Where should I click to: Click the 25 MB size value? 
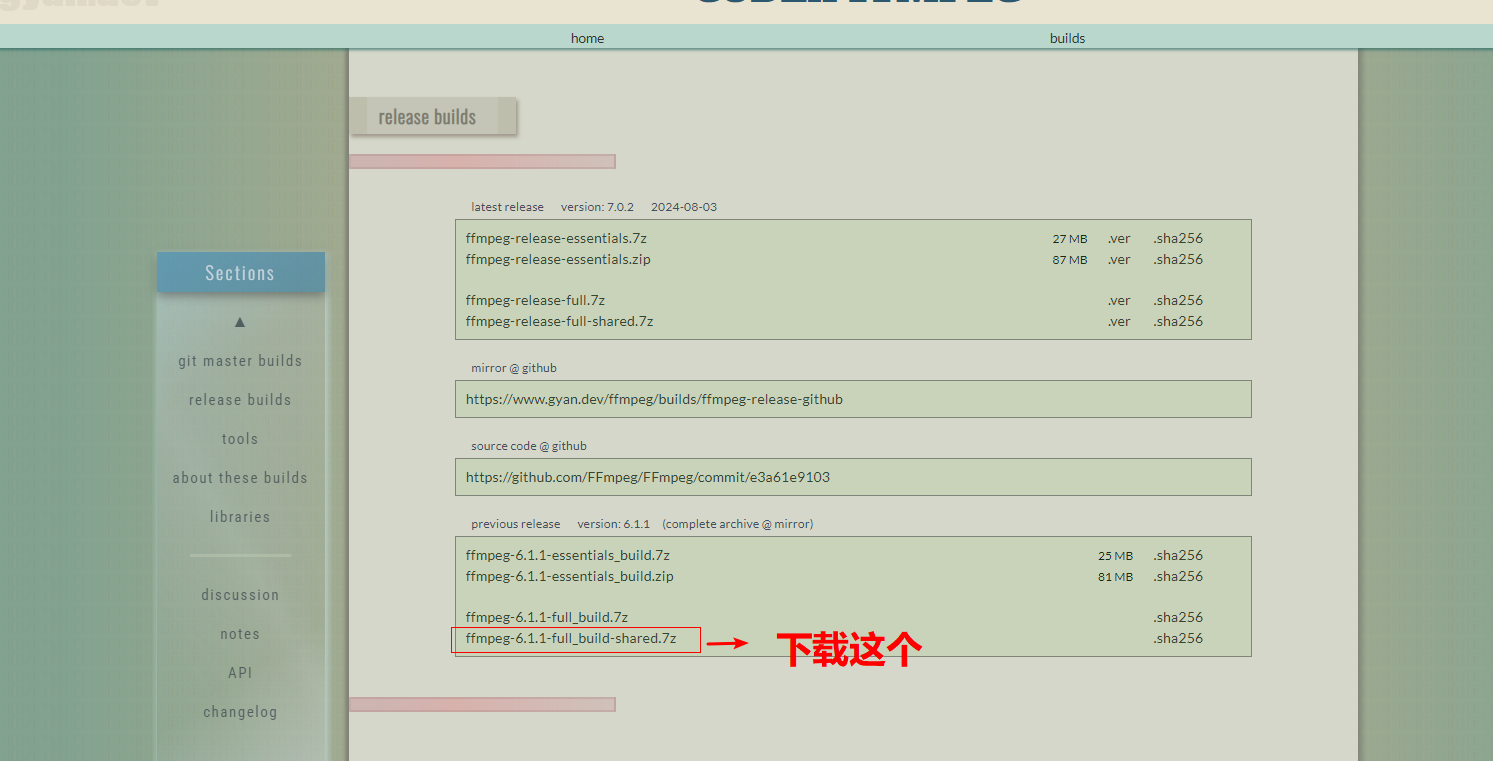(x=1116, y=556)
